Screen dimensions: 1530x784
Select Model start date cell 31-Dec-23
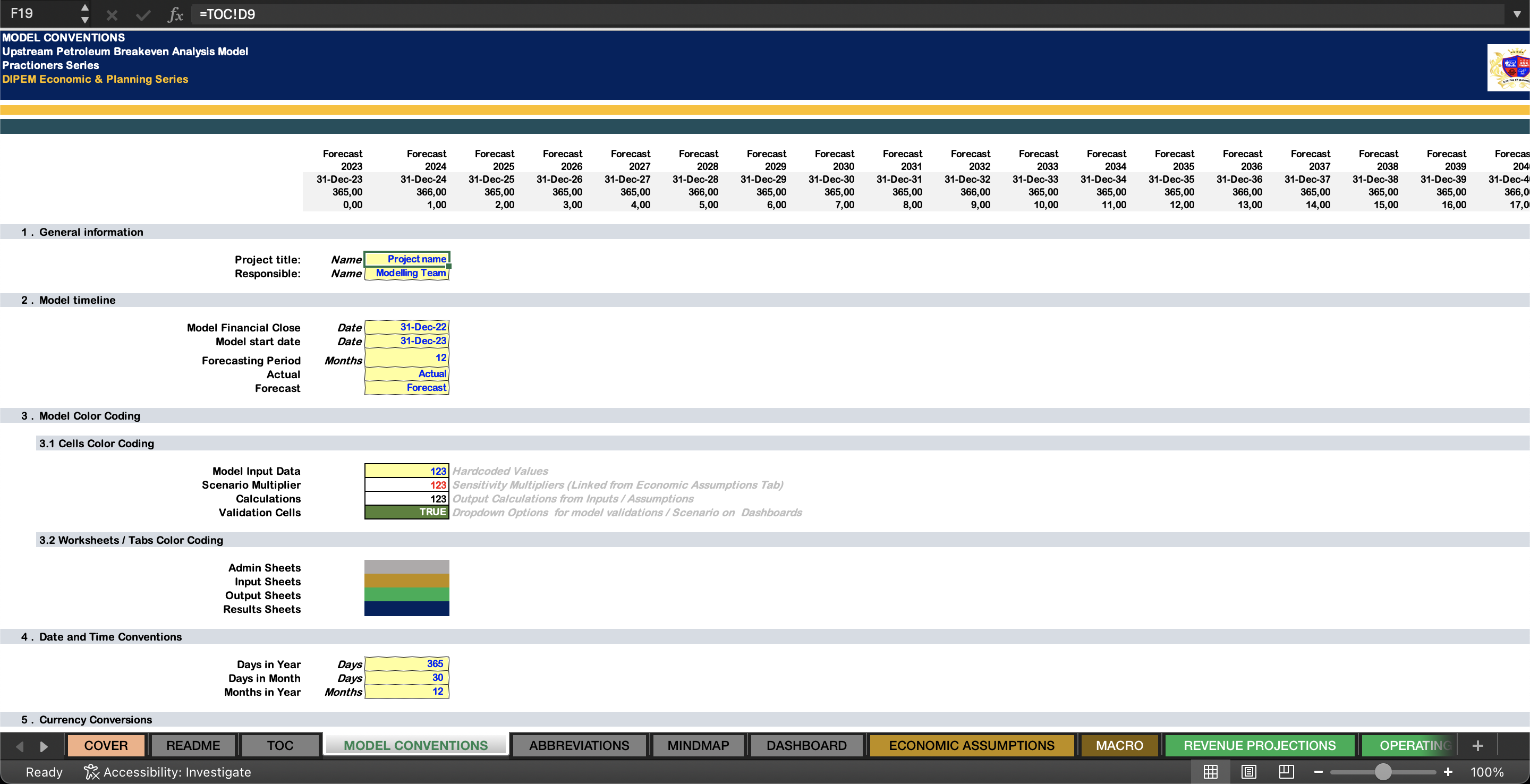pyautogui.click(x=407, y=341)
